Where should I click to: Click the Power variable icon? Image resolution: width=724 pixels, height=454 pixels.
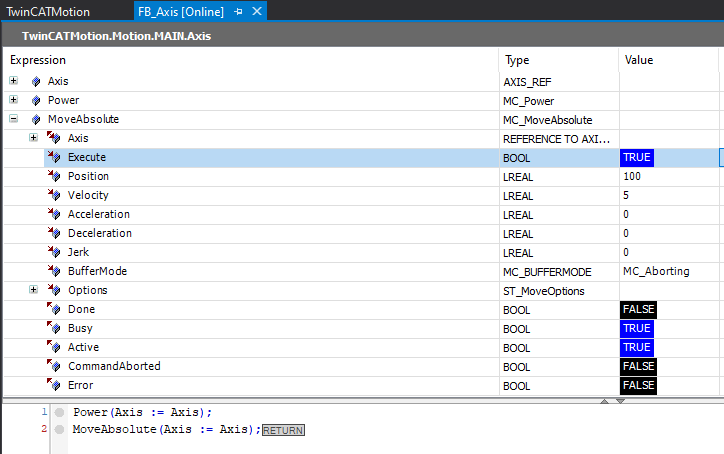click(x=36, y=101)
